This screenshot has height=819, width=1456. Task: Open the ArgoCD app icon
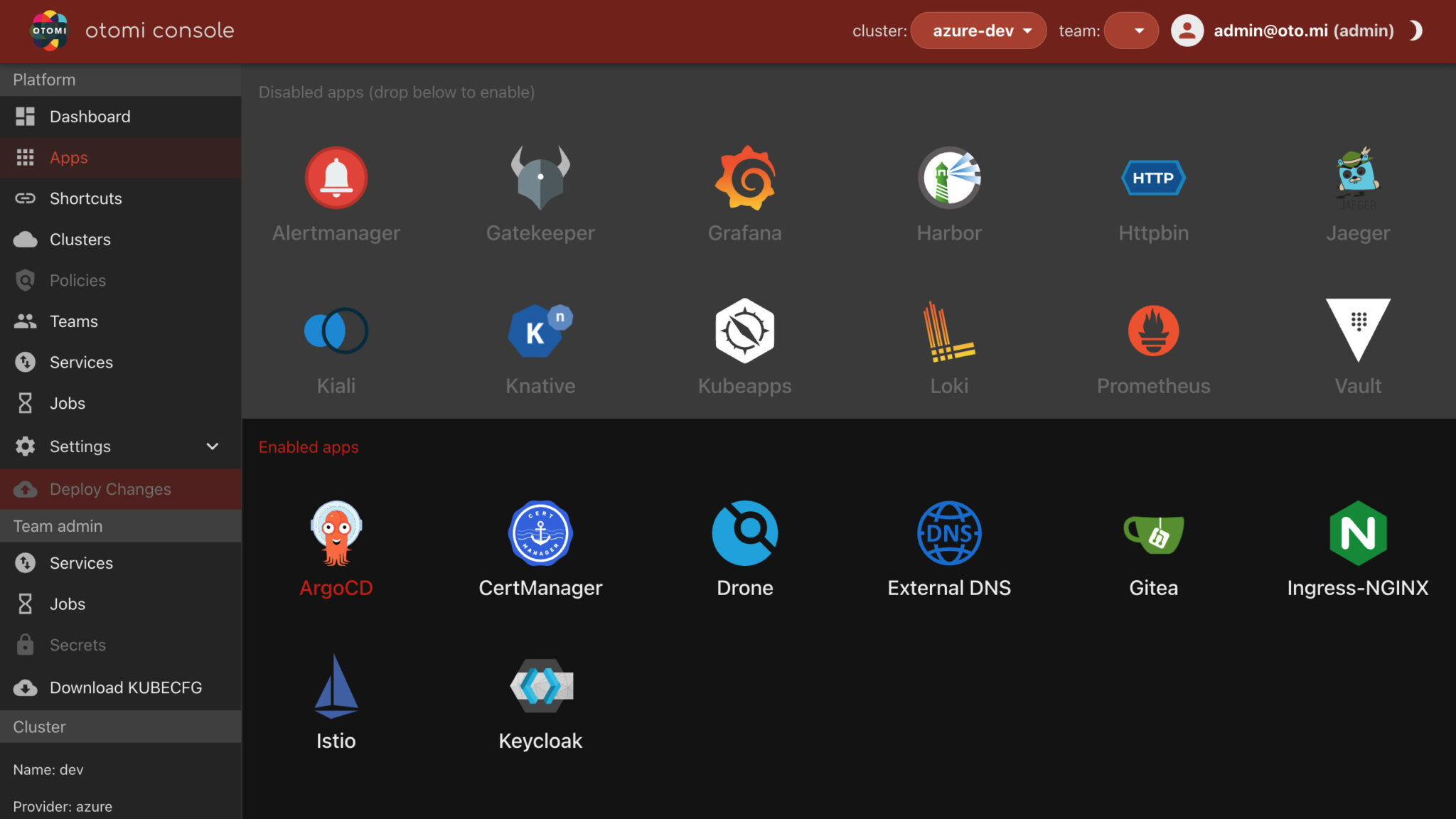336,533
